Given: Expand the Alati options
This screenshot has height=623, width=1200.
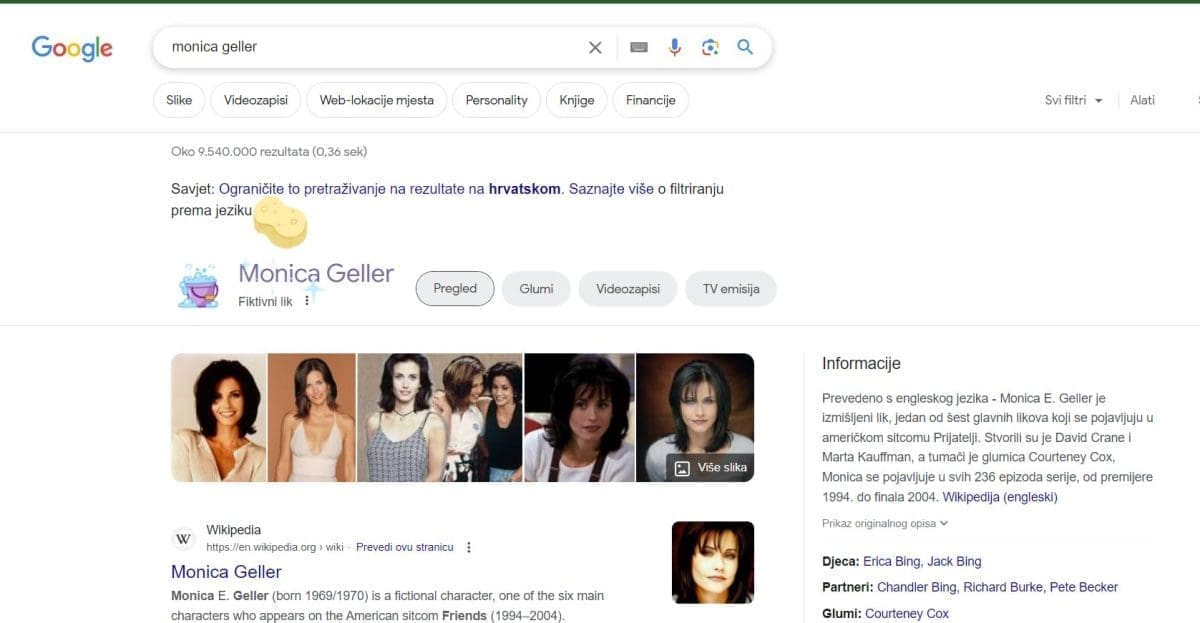Looking at the screenshot, I should click(1142, 100).
